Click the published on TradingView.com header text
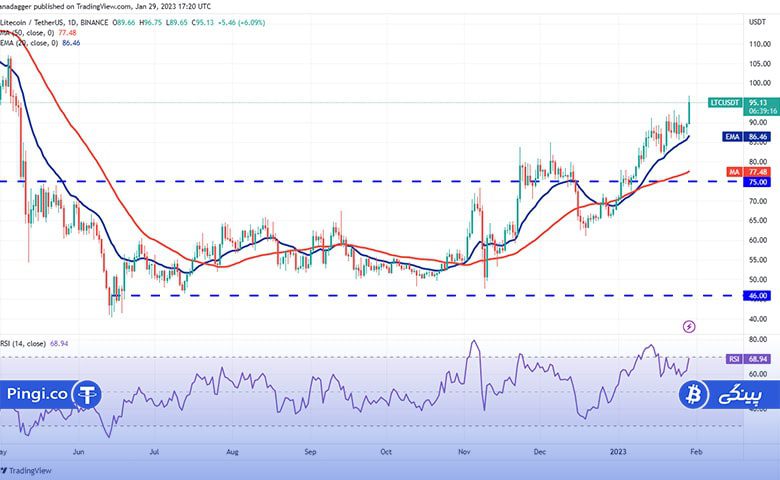The image size is (780, 480). (x=103, y=6)
